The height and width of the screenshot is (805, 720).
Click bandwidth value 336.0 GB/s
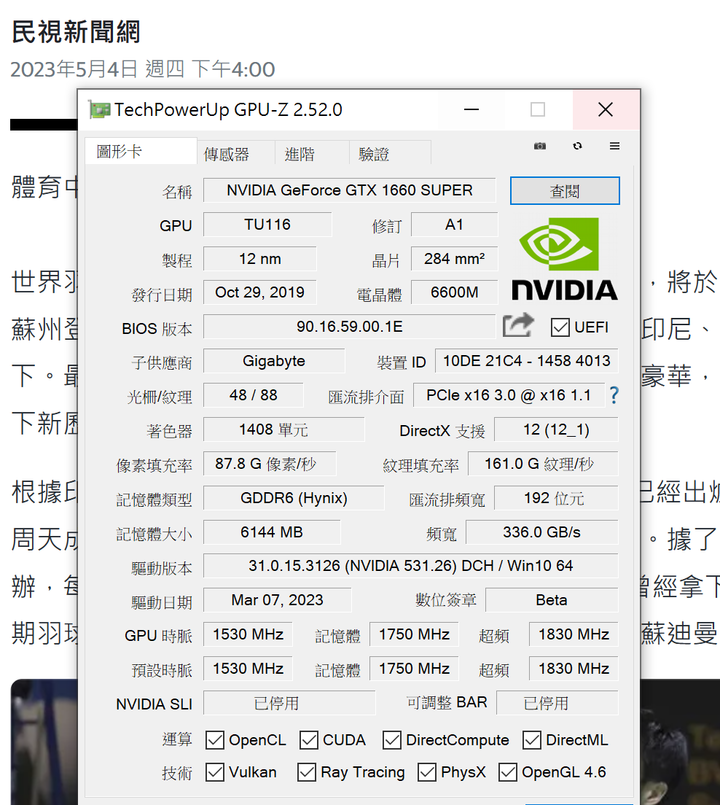pyautogui.click(x=542, y=532)
